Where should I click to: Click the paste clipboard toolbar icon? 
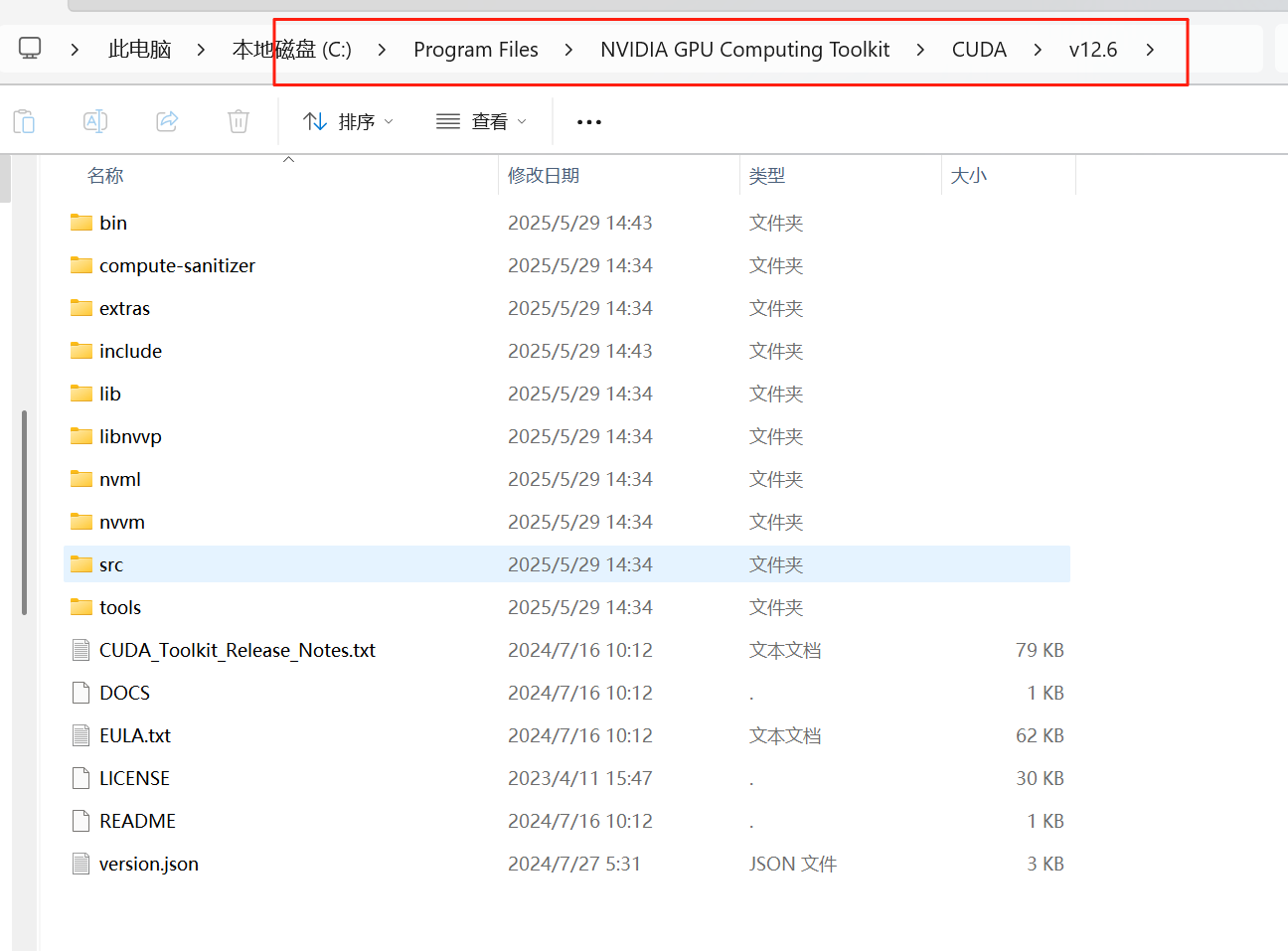tap(24, 121)
